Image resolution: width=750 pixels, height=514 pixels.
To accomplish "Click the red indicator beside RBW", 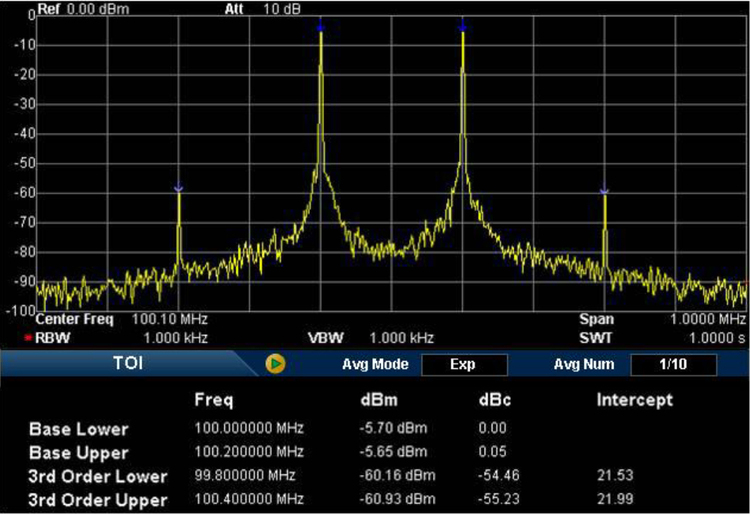I will tap(29, 338).
